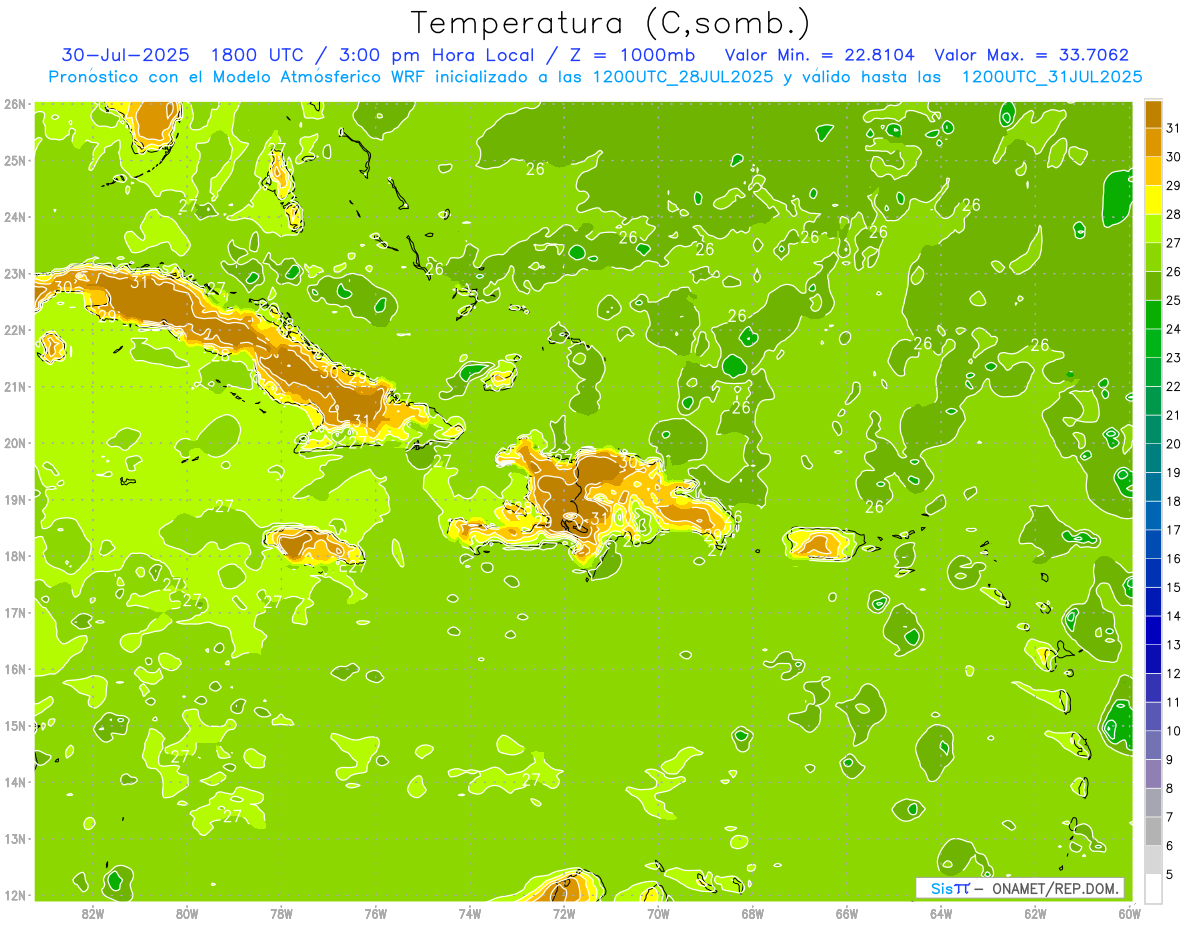Select the "Z = 1000mb" pressure level text
The height and width of the screenshot is (927, 1200).
(x=635, y=55)
